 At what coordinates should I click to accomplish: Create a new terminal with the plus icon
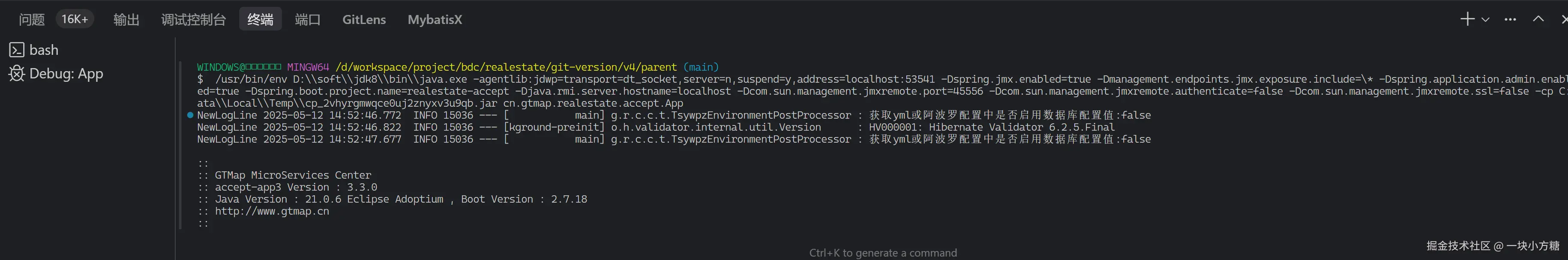[x=1467, y=19]
